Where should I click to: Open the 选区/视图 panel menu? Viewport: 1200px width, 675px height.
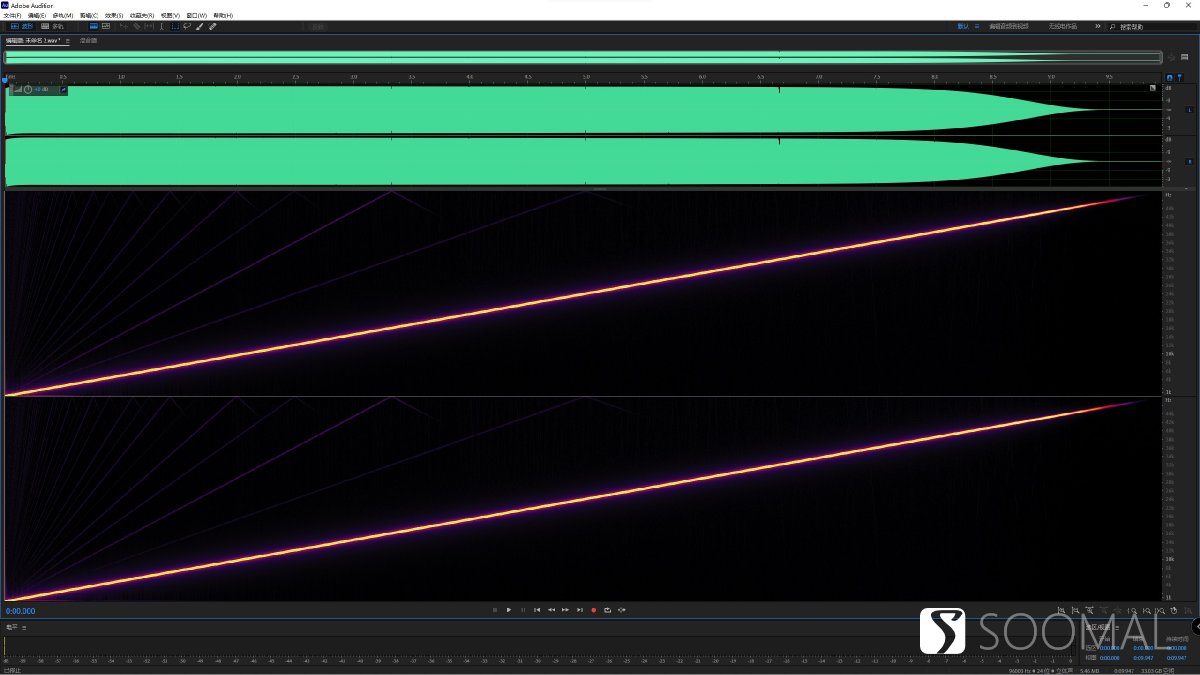[x=1117, y=627]
